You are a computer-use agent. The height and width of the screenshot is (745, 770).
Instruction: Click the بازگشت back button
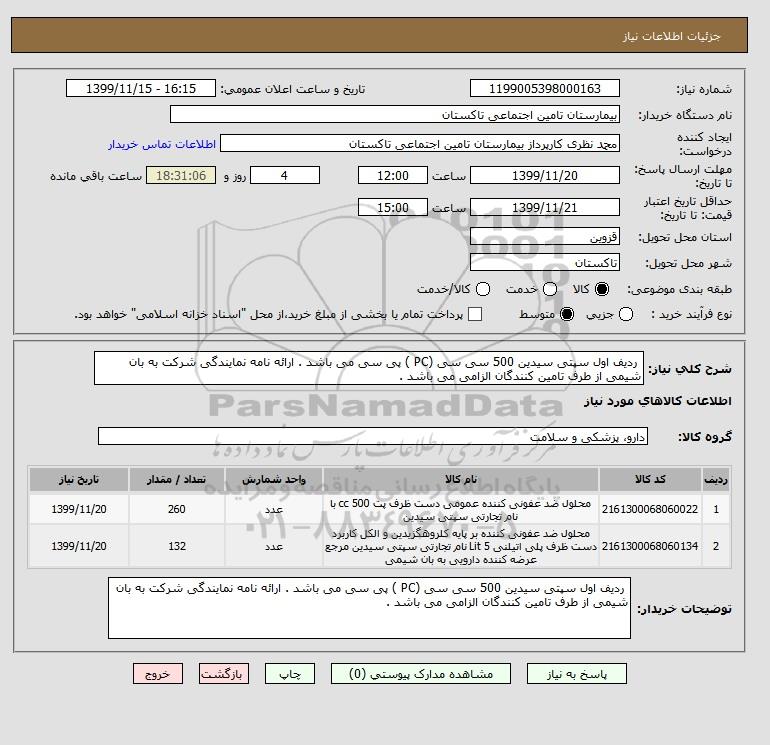pos(224,674)
